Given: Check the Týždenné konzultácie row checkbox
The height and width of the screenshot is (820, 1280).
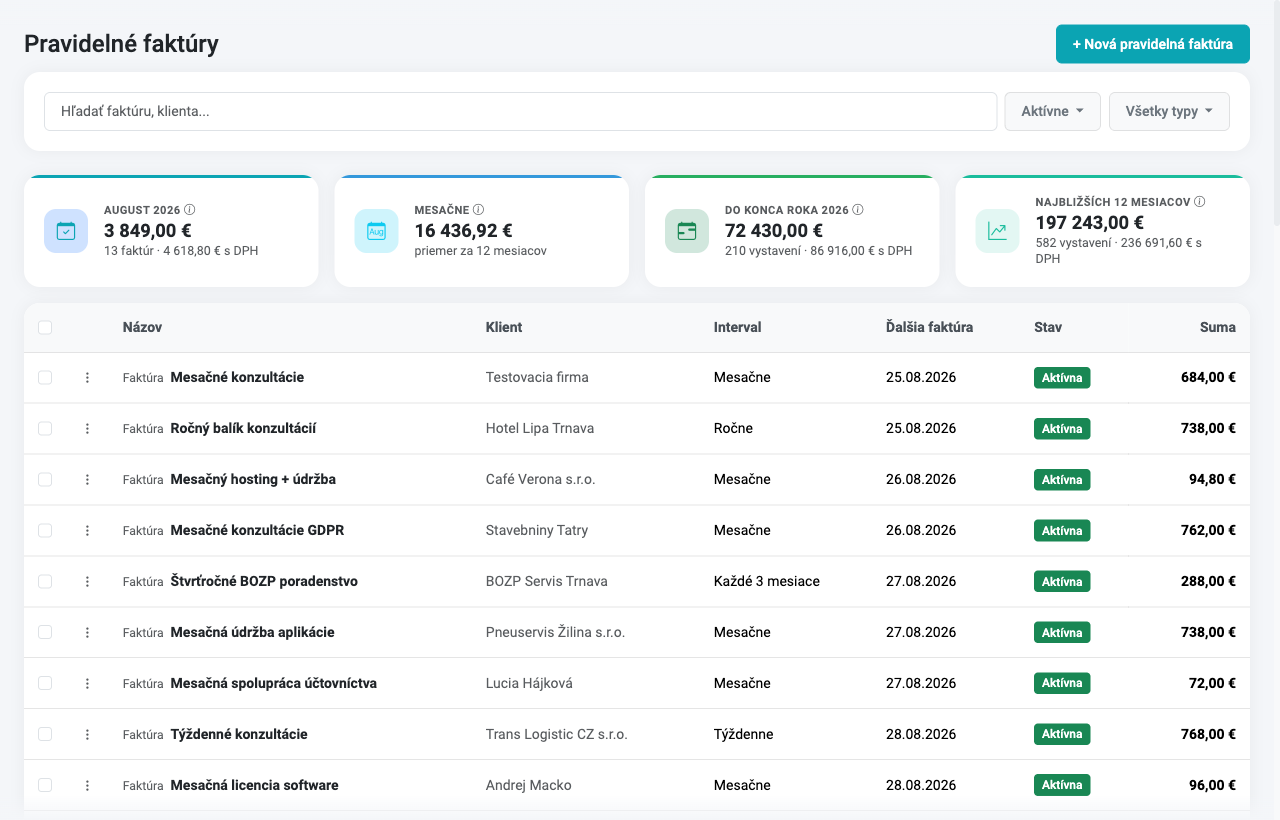Looking at the screenshot, I should click(45, 735).
